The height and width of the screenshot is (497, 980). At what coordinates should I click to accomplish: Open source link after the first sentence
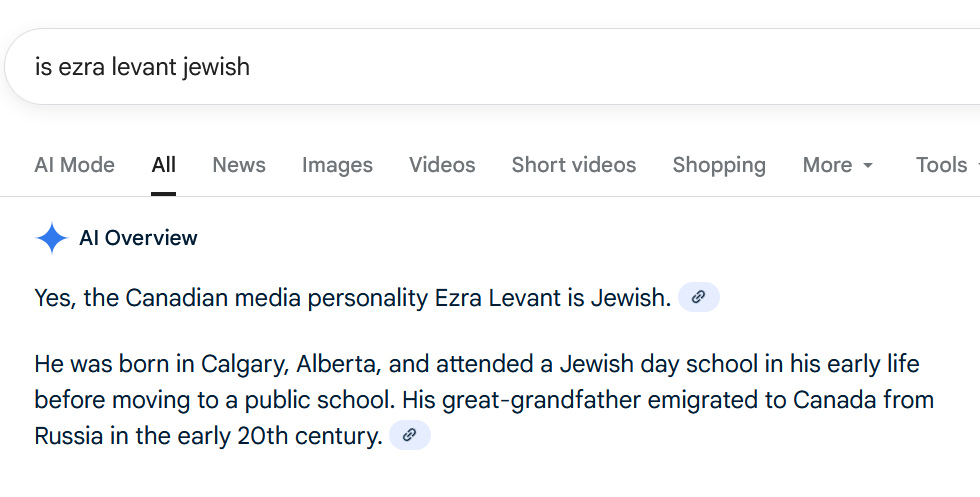click(699, 297)
